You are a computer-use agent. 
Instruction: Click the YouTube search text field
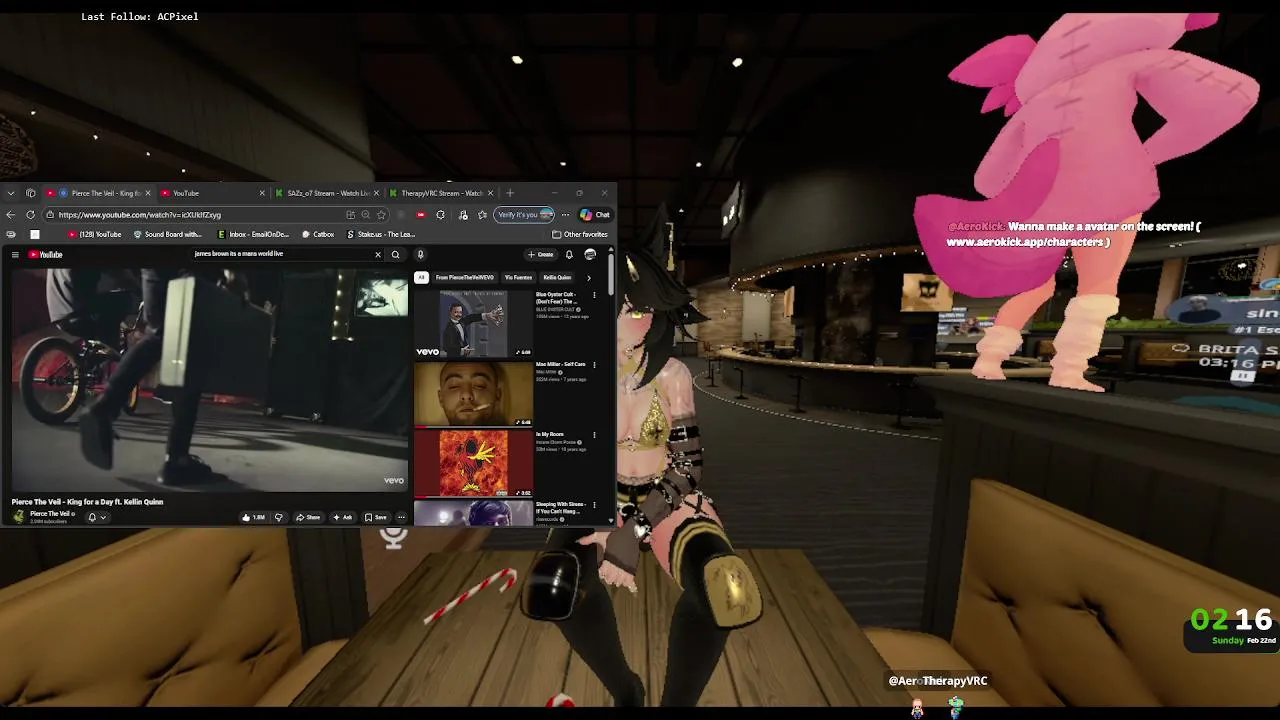point(280,254)
